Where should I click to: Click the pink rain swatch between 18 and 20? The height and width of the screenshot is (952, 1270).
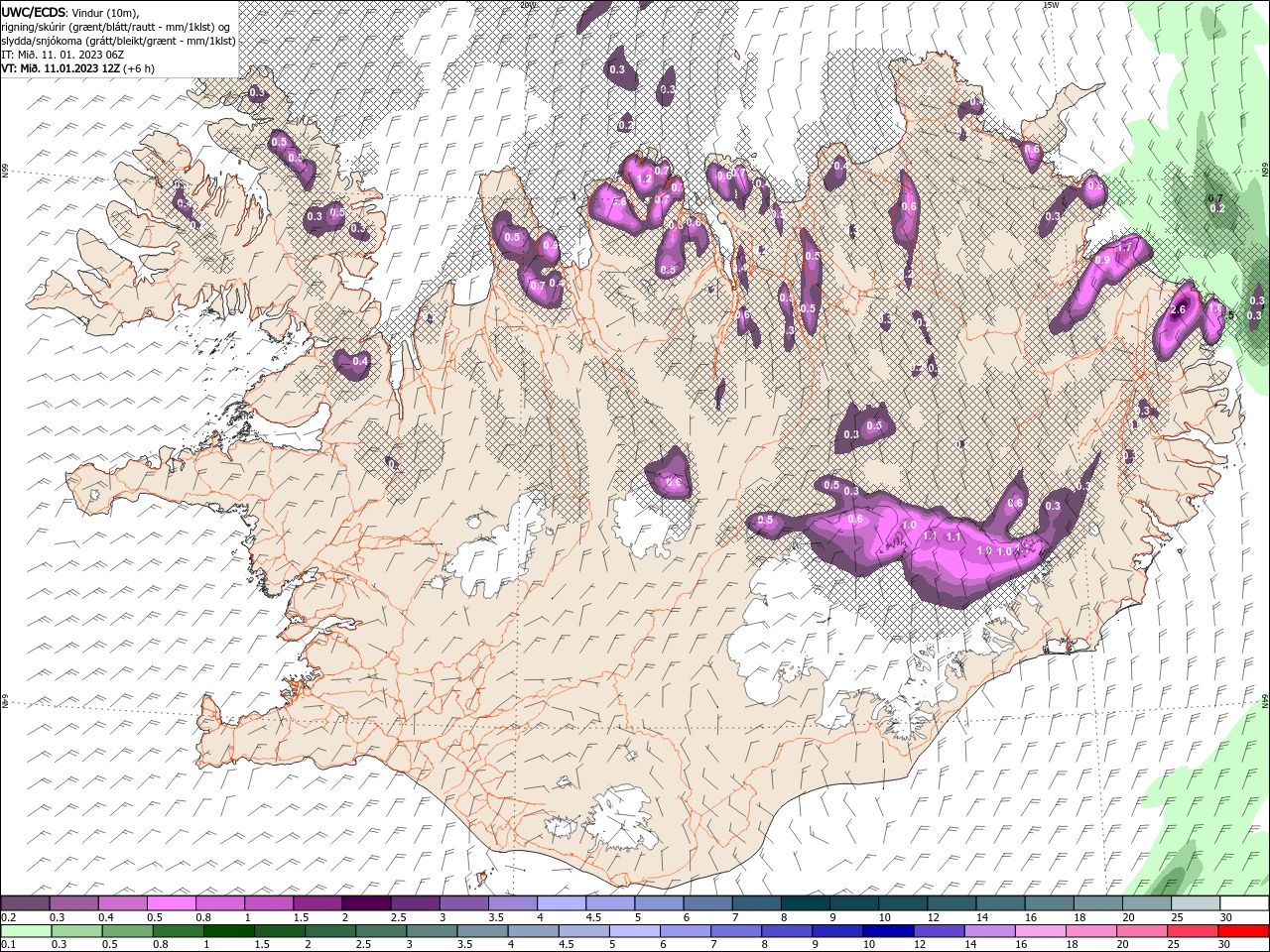[x=1090, y=930]
